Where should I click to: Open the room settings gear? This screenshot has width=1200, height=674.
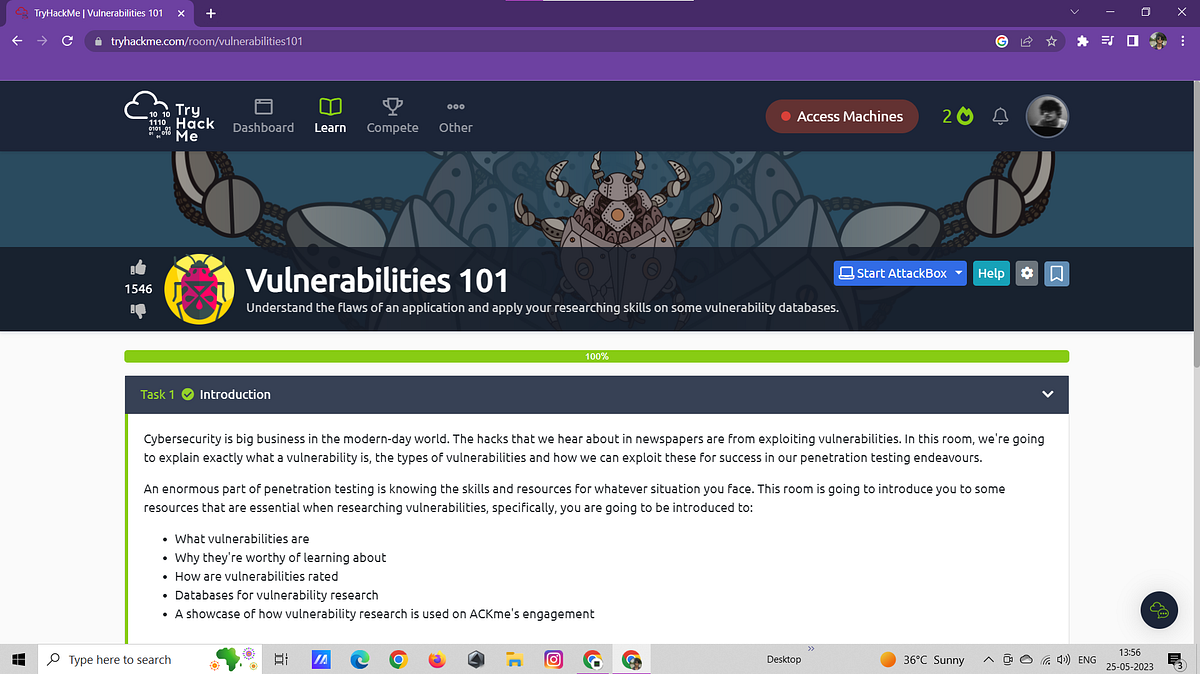coord(1026,272)
